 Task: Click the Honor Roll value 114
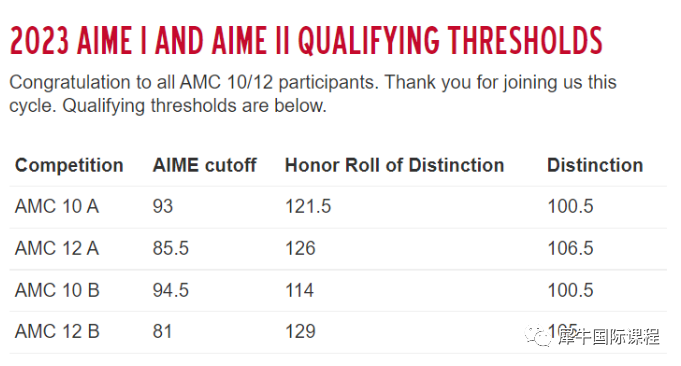point(299,290)
